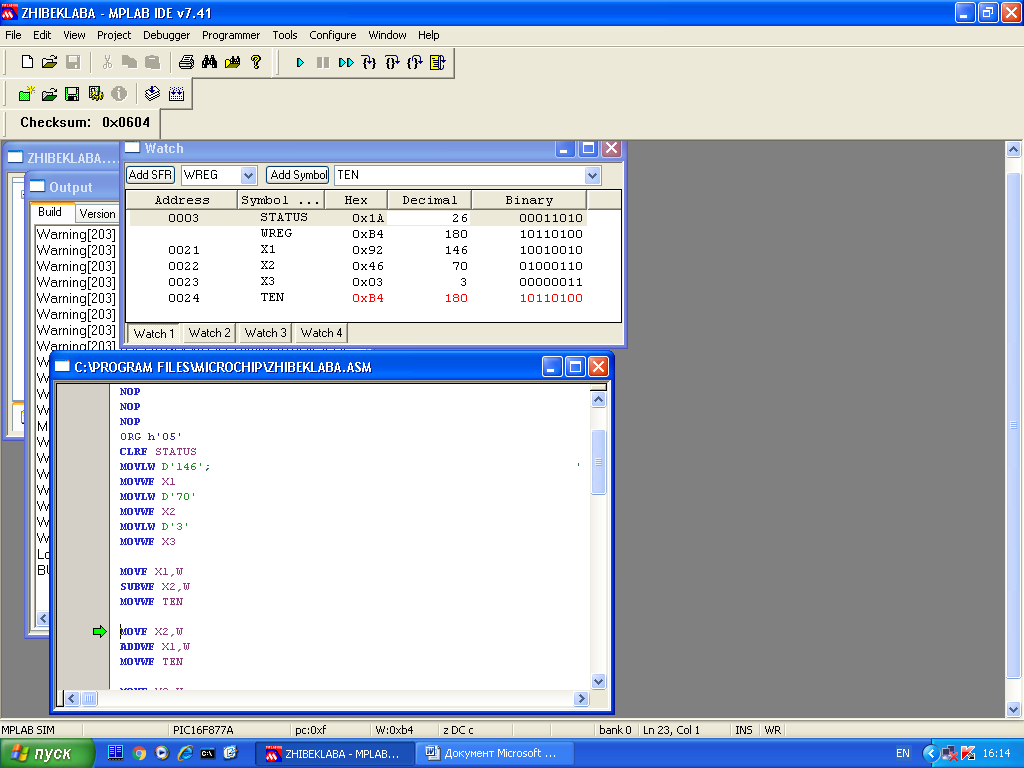The image size is (1024, 768).
Task: Click the Find binoculars icon
Action: [x=209, y=62]
